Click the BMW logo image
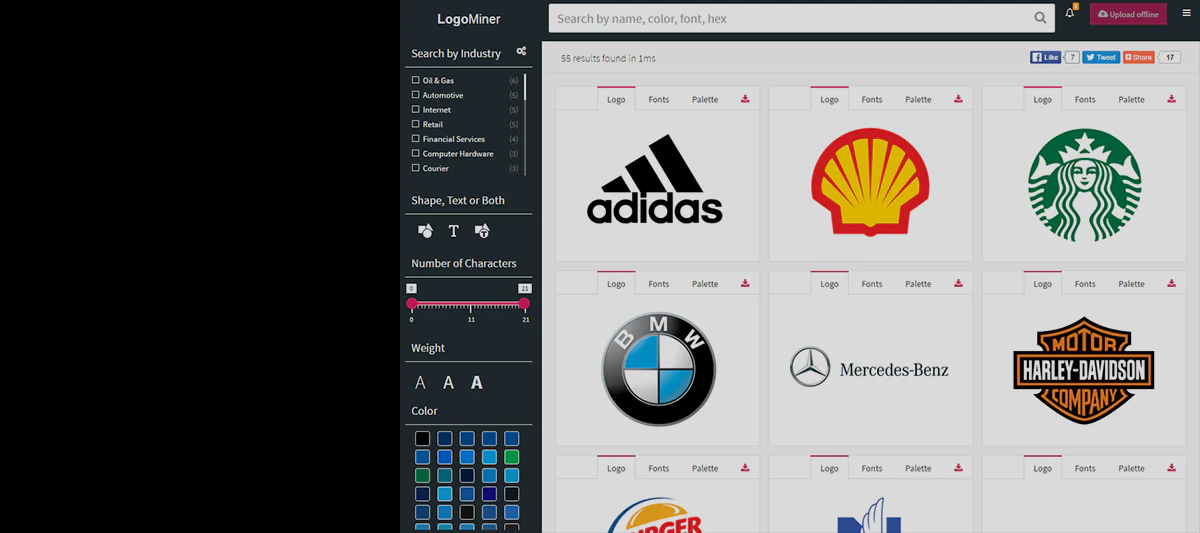Screen dimensions: 1200x533 click(x=659, y=369)
